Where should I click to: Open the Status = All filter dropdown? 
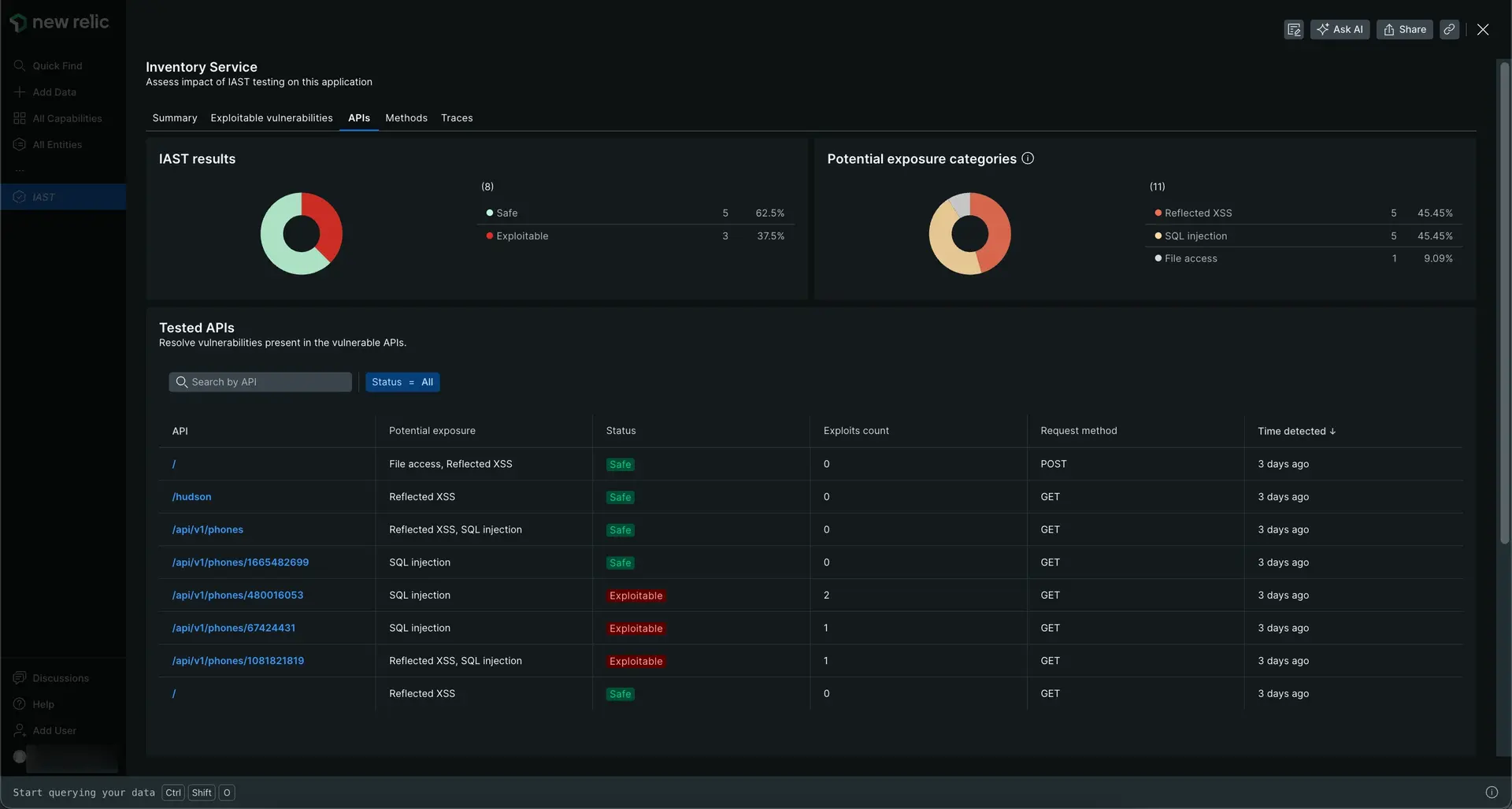402,382
